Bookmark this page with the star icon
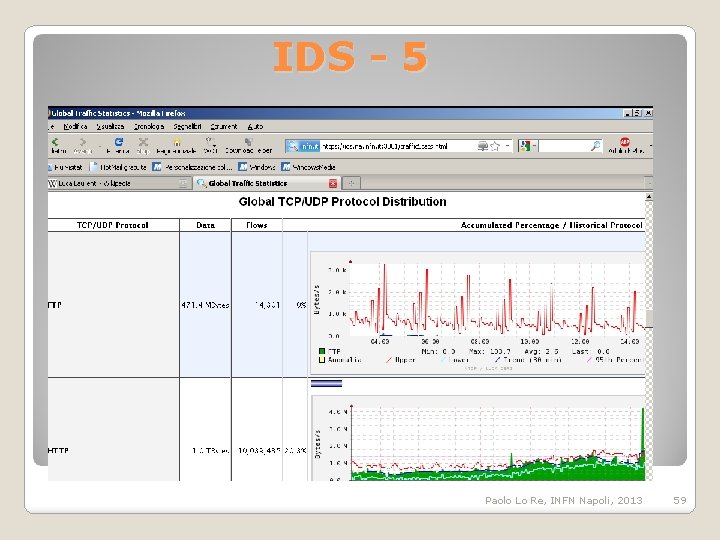 pos(495,146)
